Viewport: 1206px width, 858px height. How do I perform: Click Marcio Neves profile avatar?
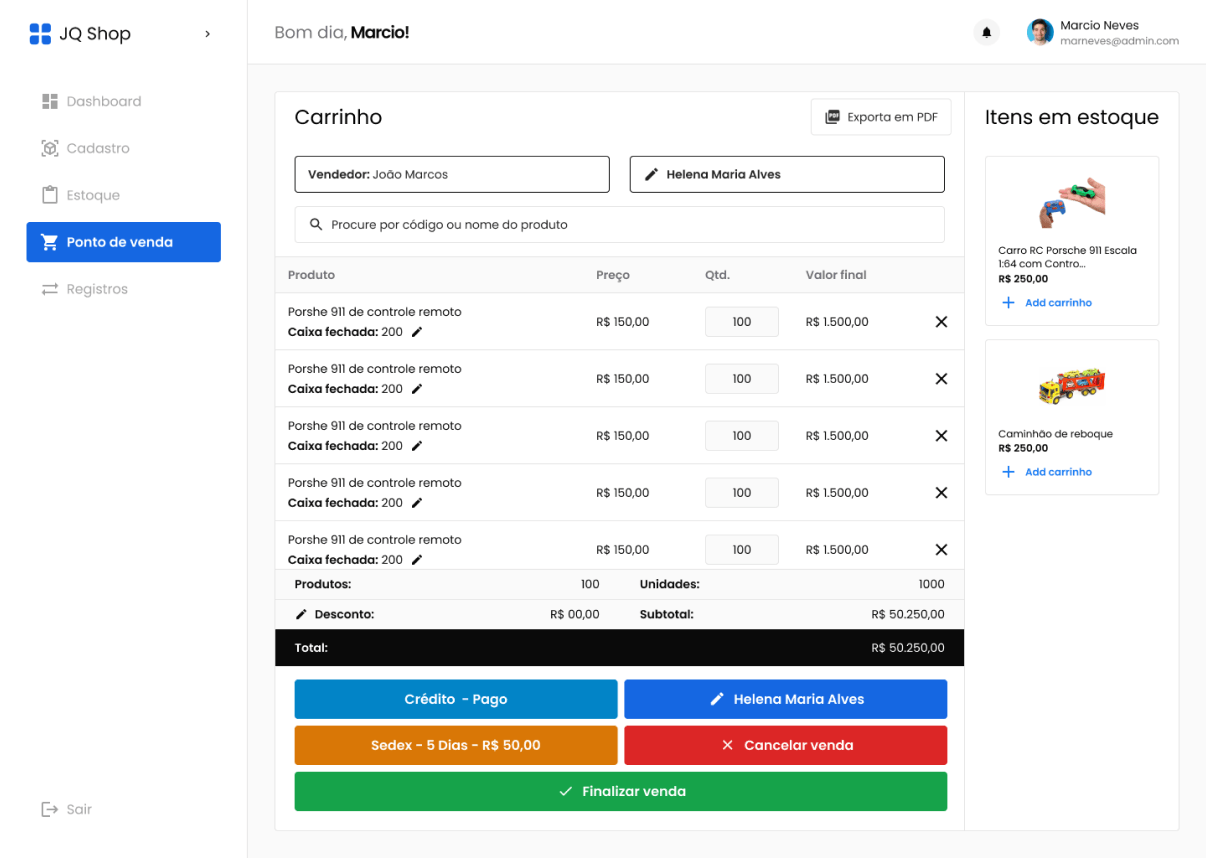pyautogui.click(x=1040, y=33)
